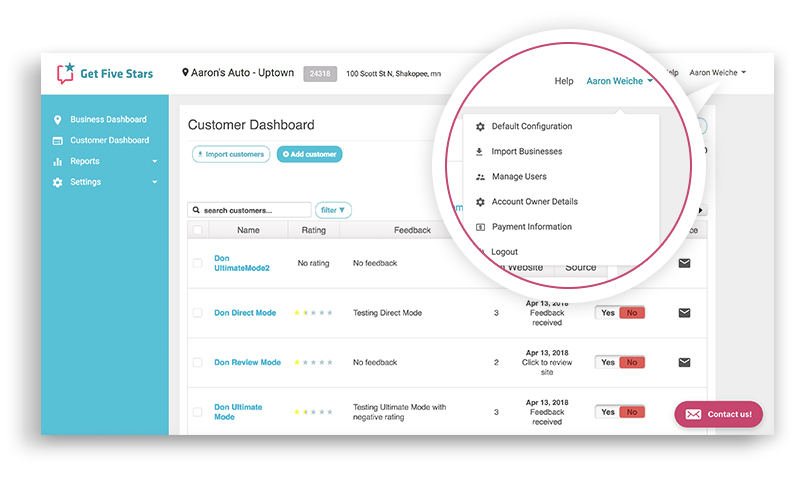Viewport: 800px width, 497px height.
Task: Click the Get Five Stars logo
Action: [x=105, y=73]
